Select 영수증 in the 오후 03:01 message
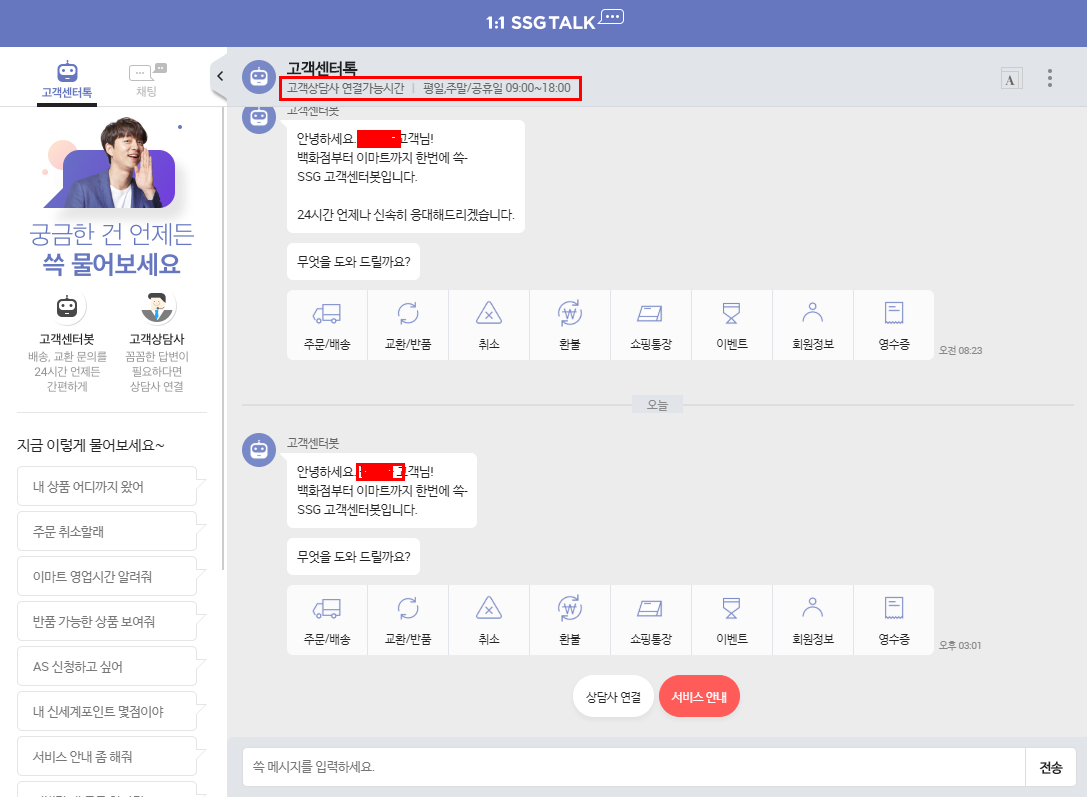This screenshot has height=797, width=1087. (894, 620)
